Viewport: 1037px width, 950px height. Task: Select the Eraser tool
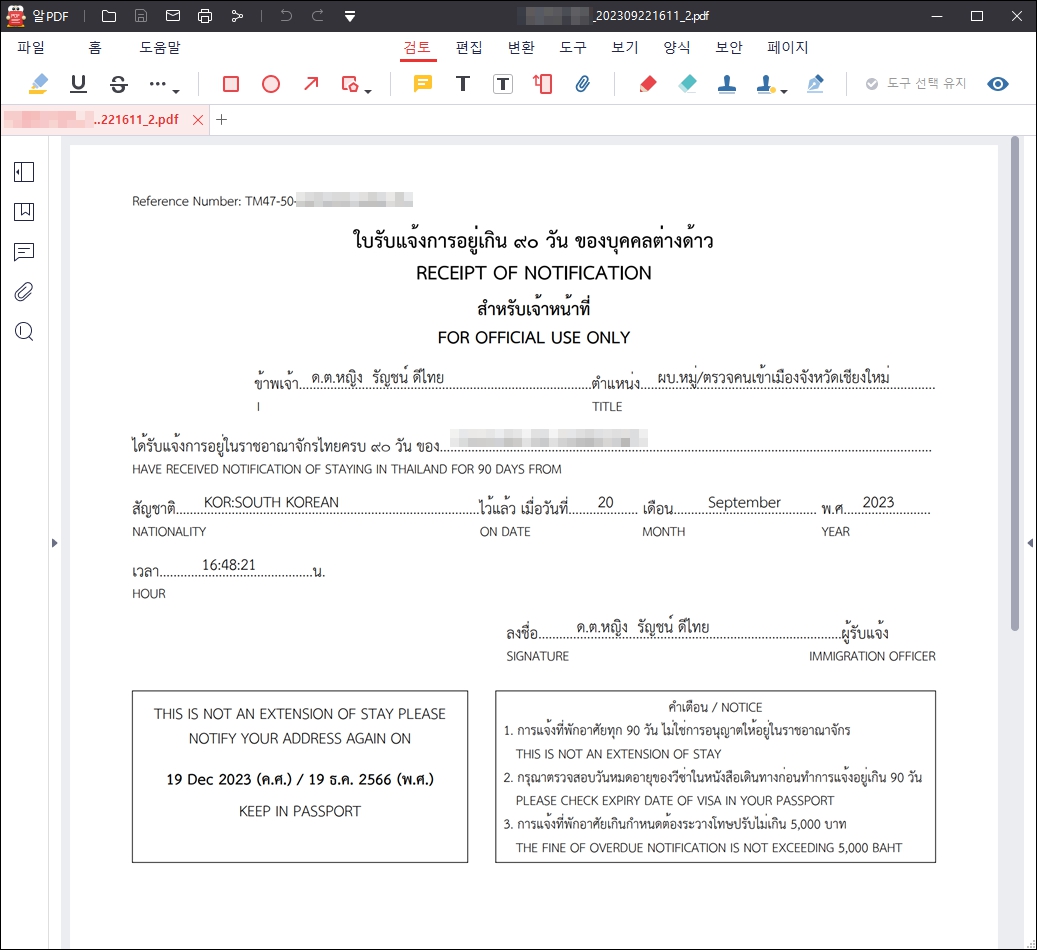point(687,84)
